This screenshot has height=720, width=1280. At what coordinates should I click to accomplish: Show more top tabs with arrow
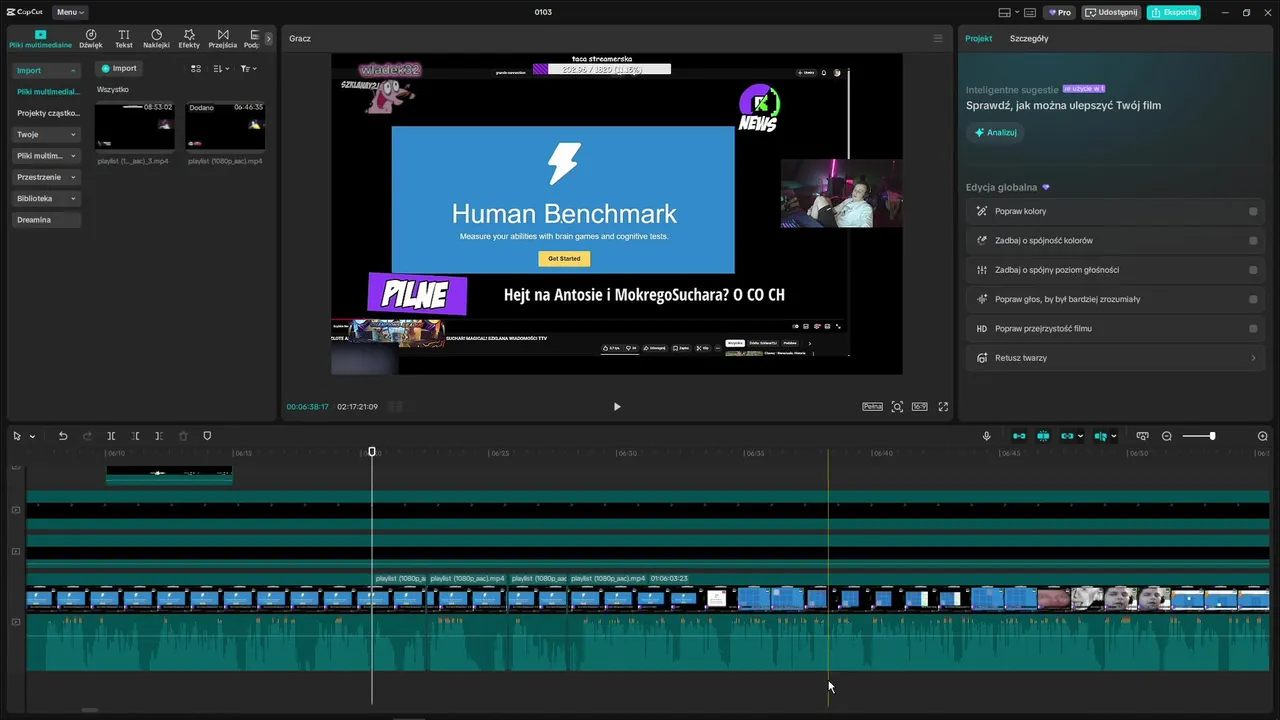[268, 39]
